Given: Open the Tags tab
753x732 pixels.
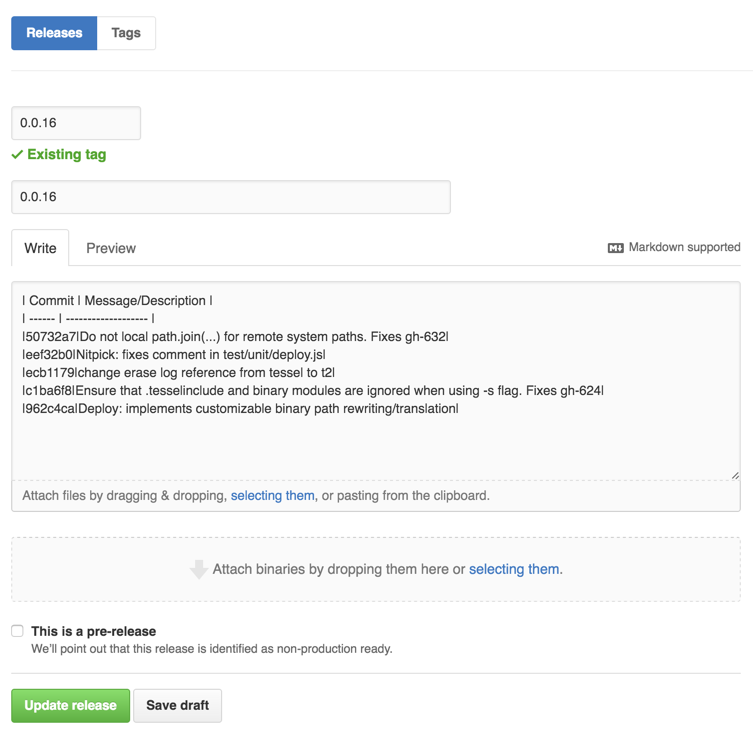Looking at the screenshot, I should point(126,33).
